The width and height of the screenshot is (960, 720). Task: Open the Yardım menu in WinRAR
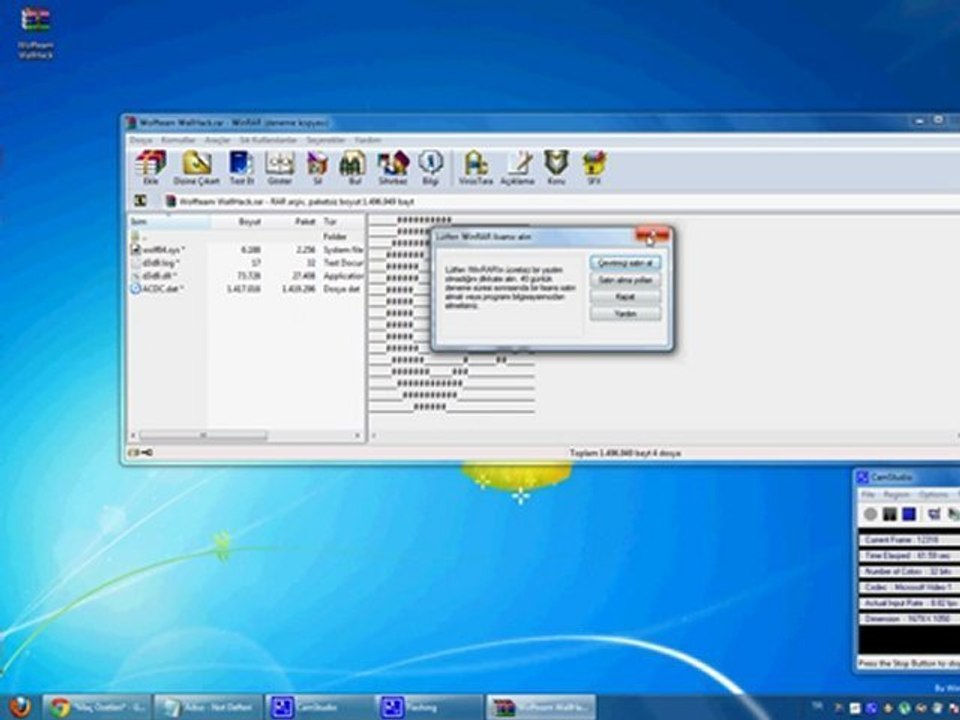click(x=368, y=140)
